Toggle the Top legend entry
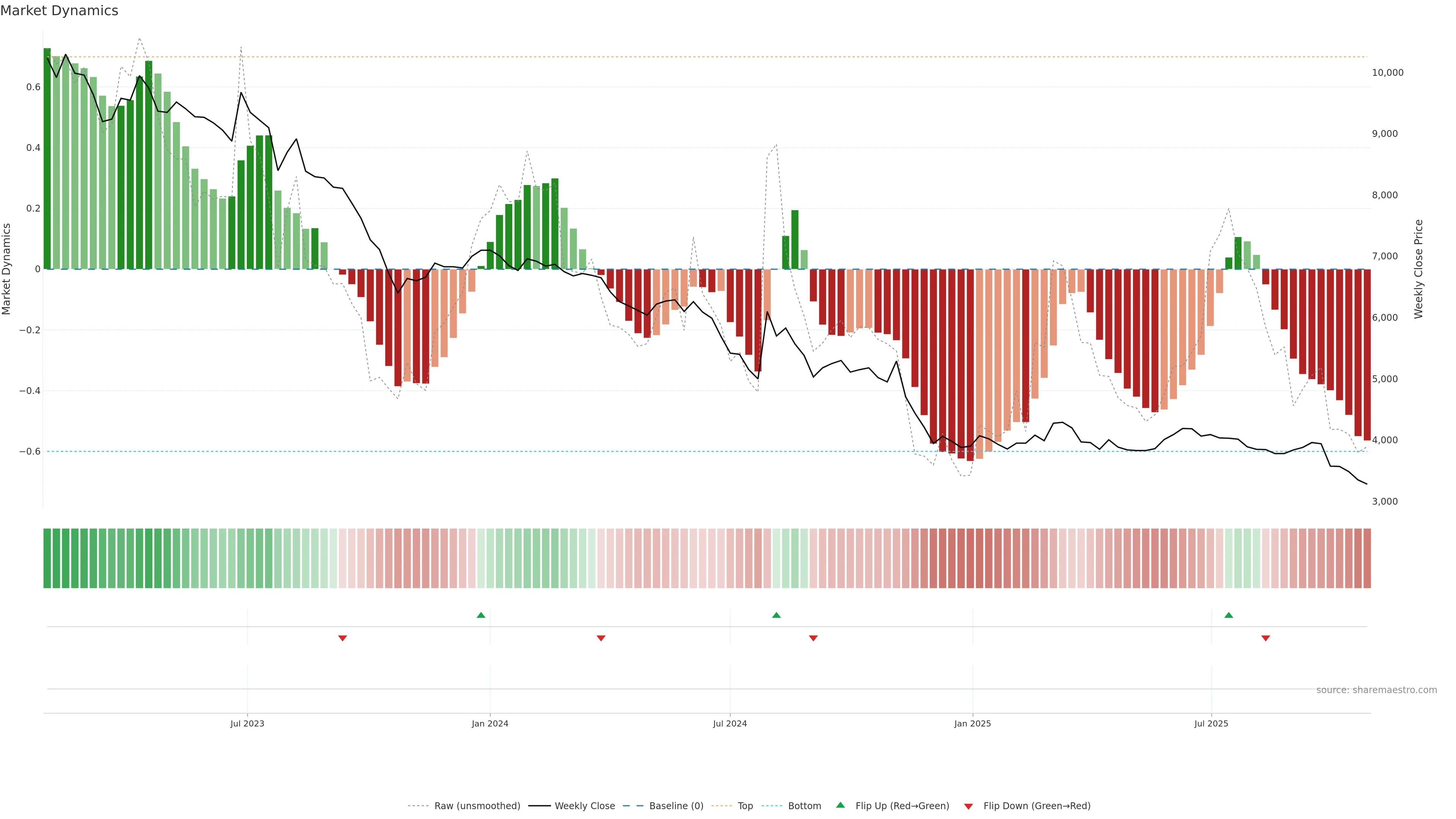The height and width of the screenshot is (819, 1456). pos(745,806)
